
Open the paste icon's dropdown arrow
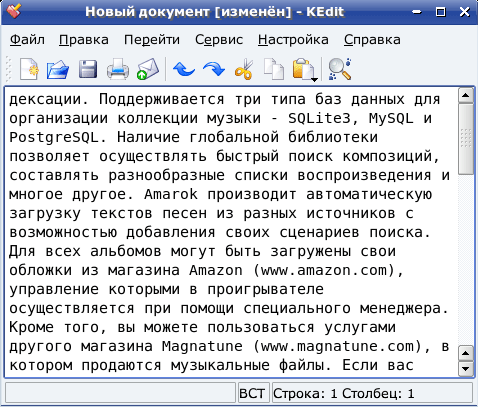[314, 79]
